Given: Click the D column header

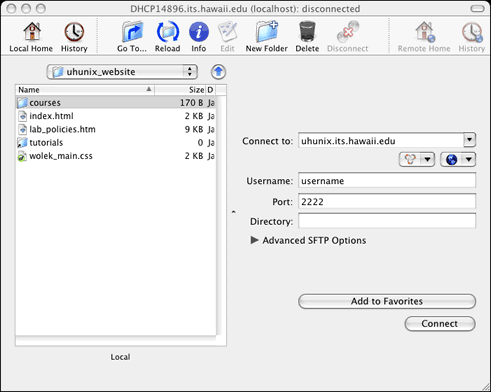Looking at the screenshot, I should click(210, 90).
